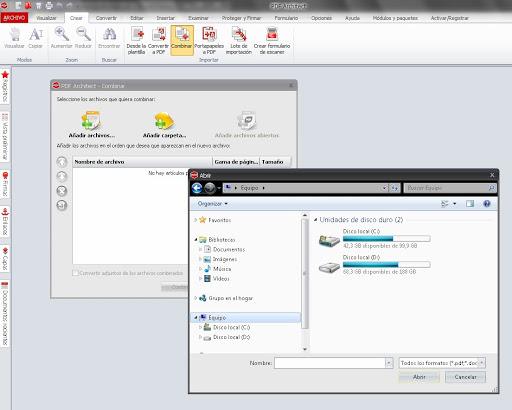Viewport: 512px width, 410px height.
Task: Switch to the Insertar tab
Action: (166, 18)
